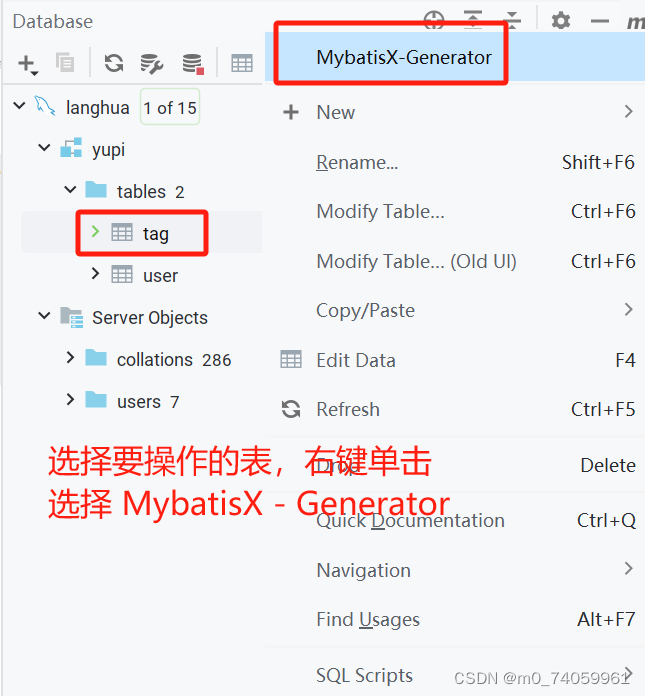Image resolution: width=645 pixels, height=696 pixels.
Task: Refresh the database with toolbar refresh icon
Action: [x=114, y=63]
